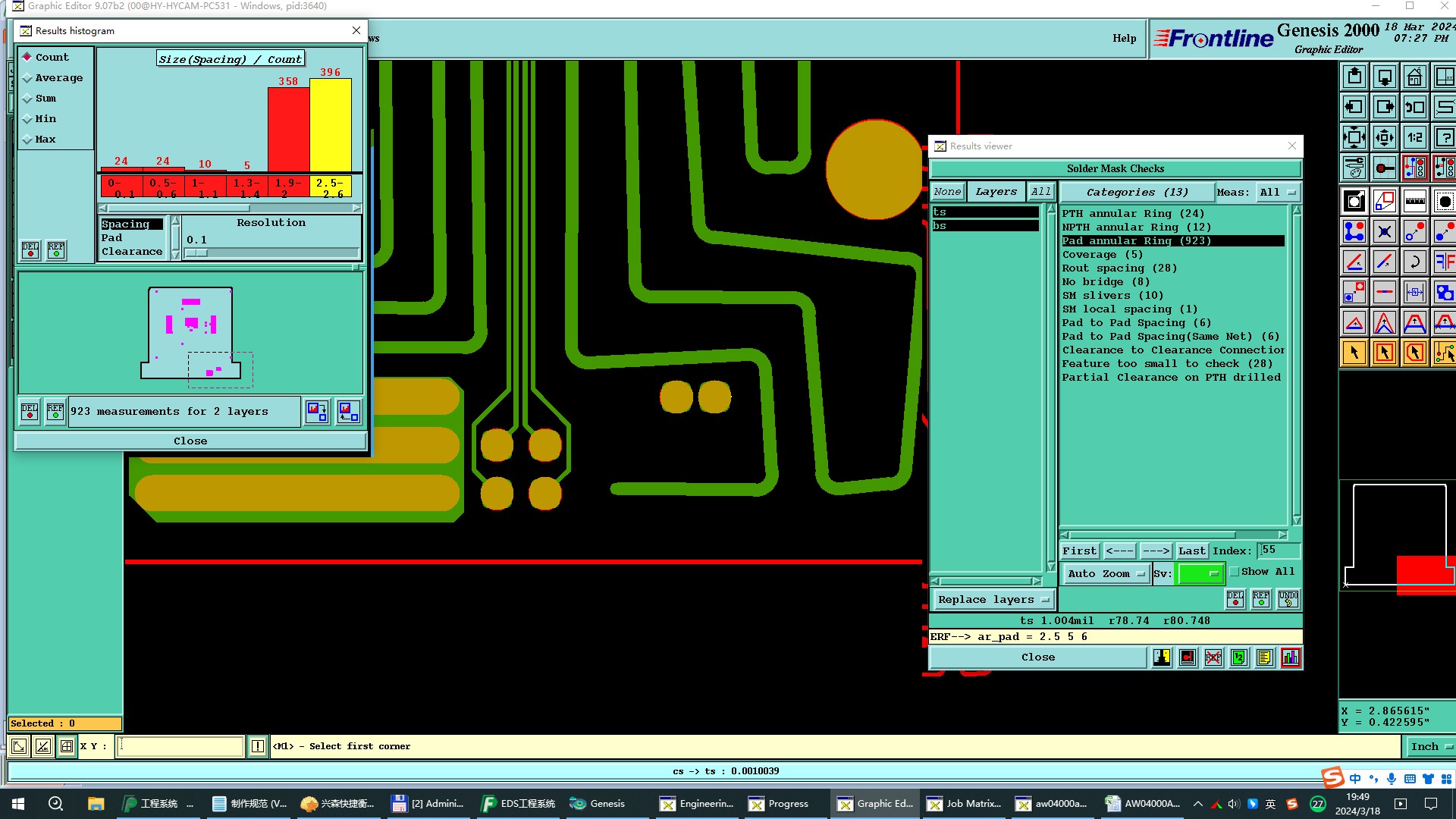Open the Help menu
The width and height of the screenshot is (1456, 819).
pos(1124,39)
